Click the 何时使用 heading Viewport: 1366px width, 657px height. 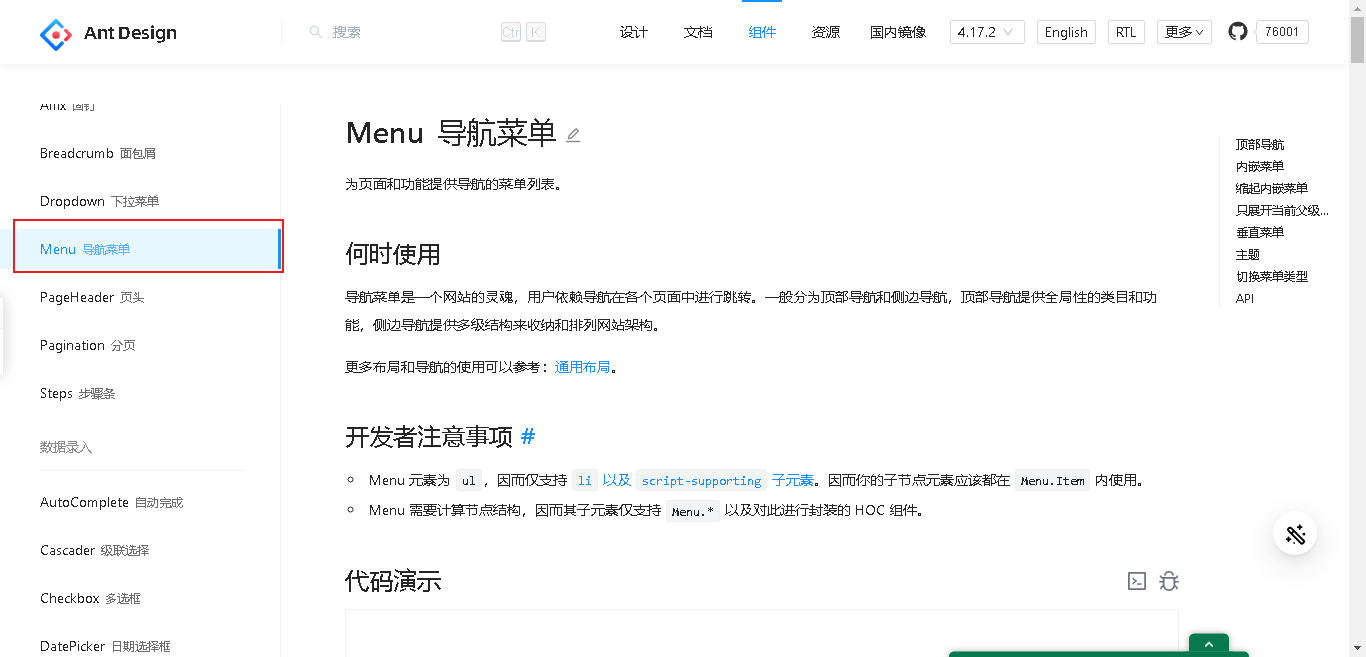(393, 254)
